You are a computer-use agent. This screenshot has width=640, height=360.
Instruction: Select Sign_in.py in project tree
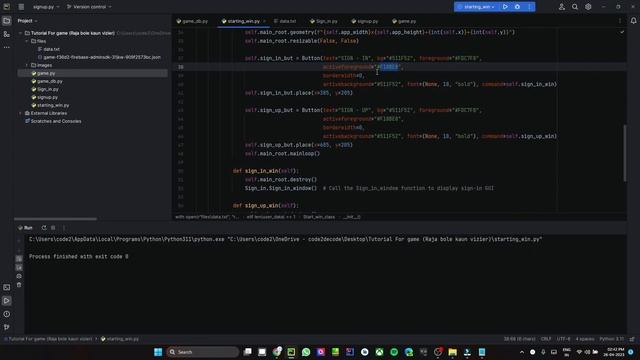coord(45,89)
